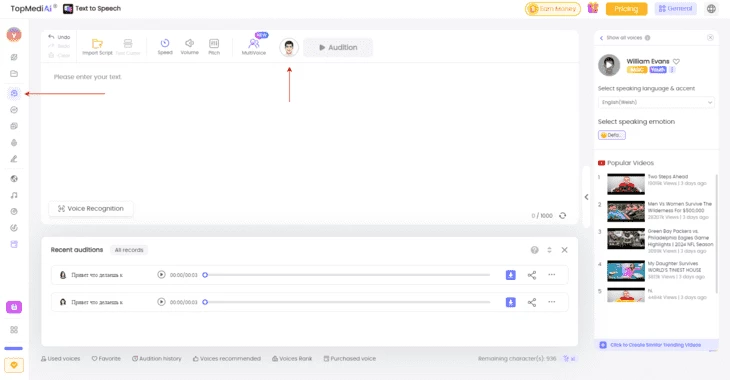Image resolution: width=730 pixels, height=380 pixels.
Task: Click the orange heart badge at sidebar bottom
Action: pos(14,365)
